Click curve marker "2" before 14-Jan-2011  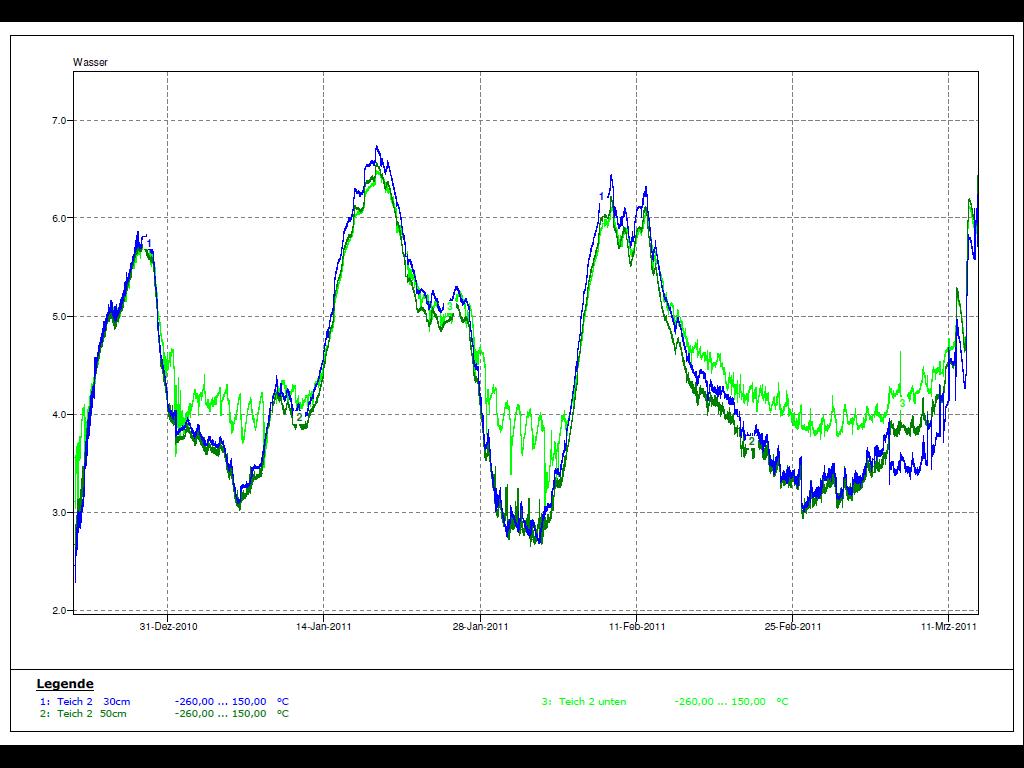pos(299,417)
